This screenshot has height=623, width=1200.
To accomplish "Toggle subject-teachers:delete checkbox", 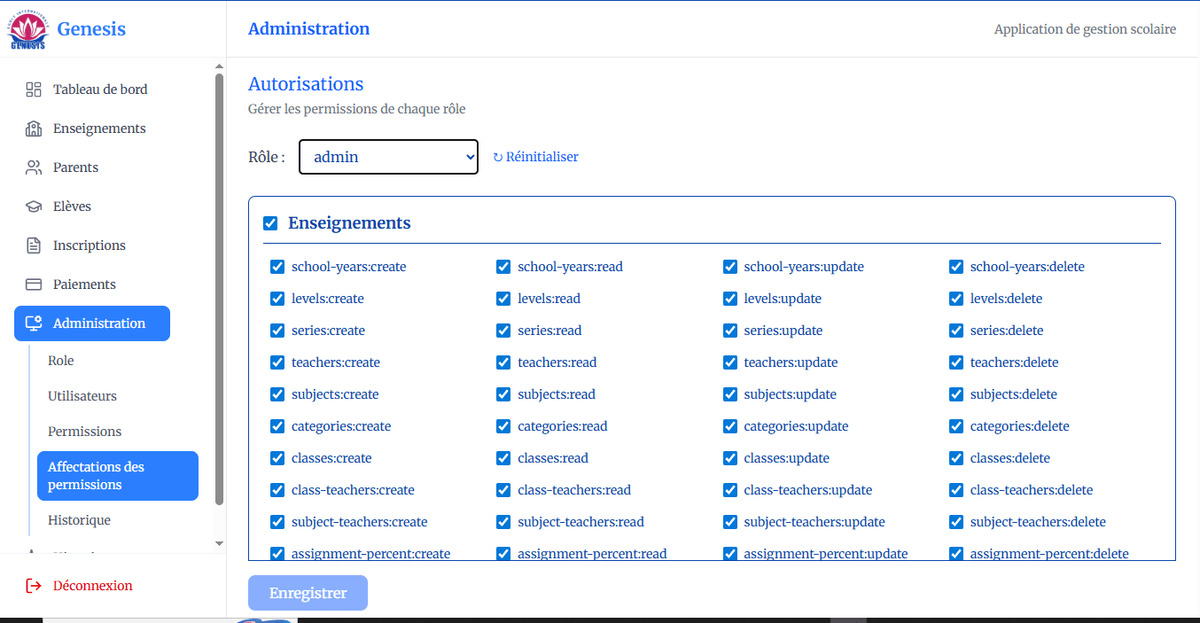I will pyautogui.click(x=956, y=522).
